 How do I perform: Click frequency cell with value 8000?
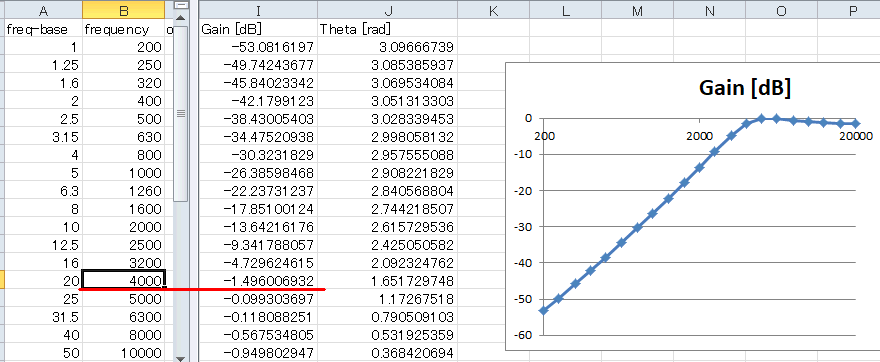pos(123,334)
